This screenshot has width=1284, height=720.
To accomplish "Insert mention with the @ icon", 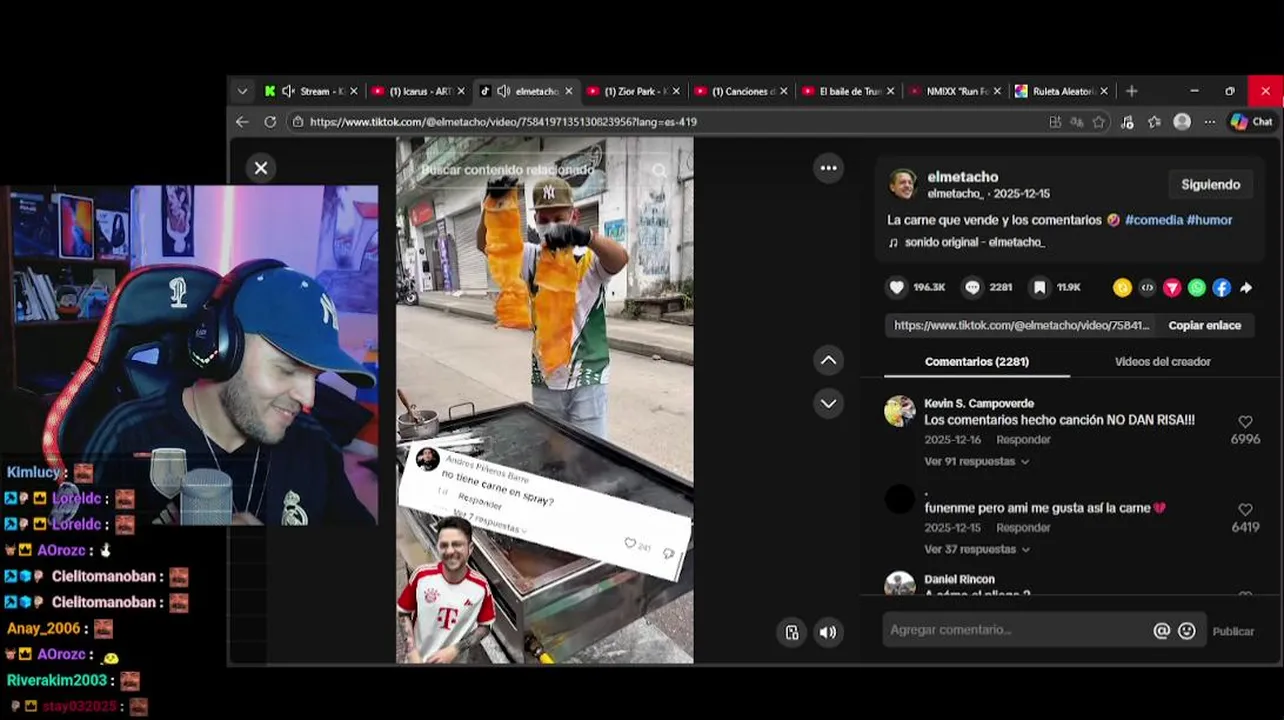I will pyautogui.click(x=1161, y=631).
